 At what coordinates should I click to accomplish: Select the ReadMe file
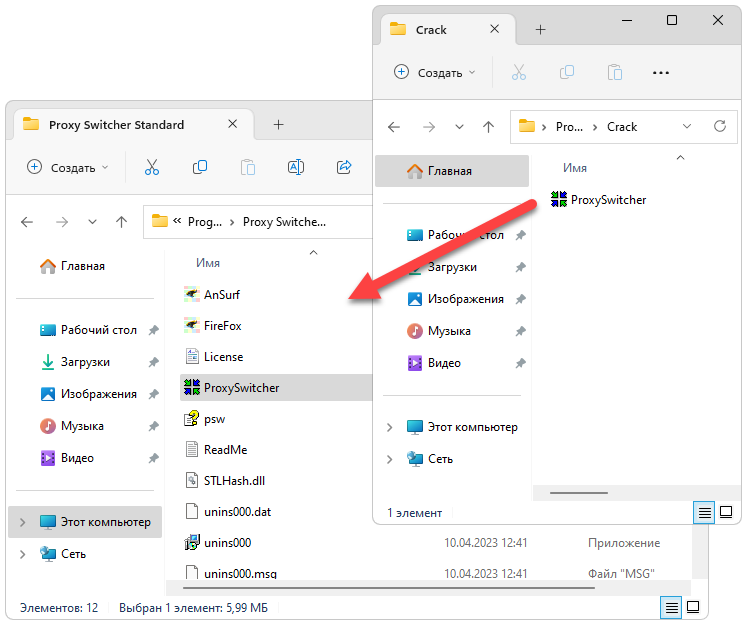coord(216,450)
